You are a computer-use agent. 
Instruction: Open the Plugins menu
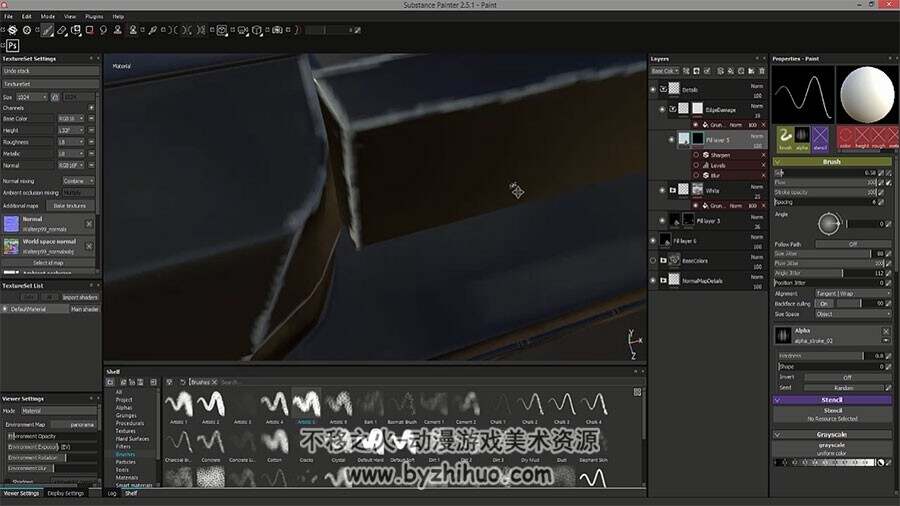click(x=94, y=17)
